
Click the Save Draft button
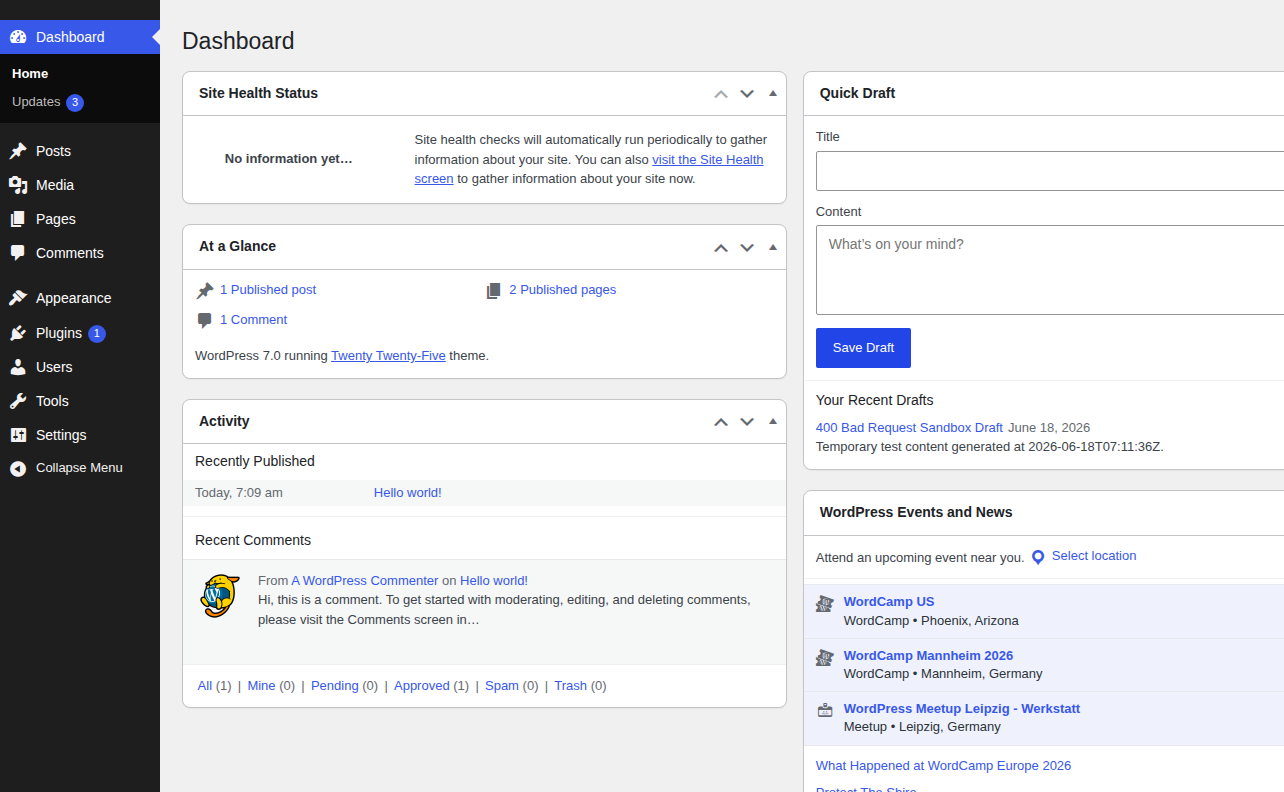tap(863, 348)
